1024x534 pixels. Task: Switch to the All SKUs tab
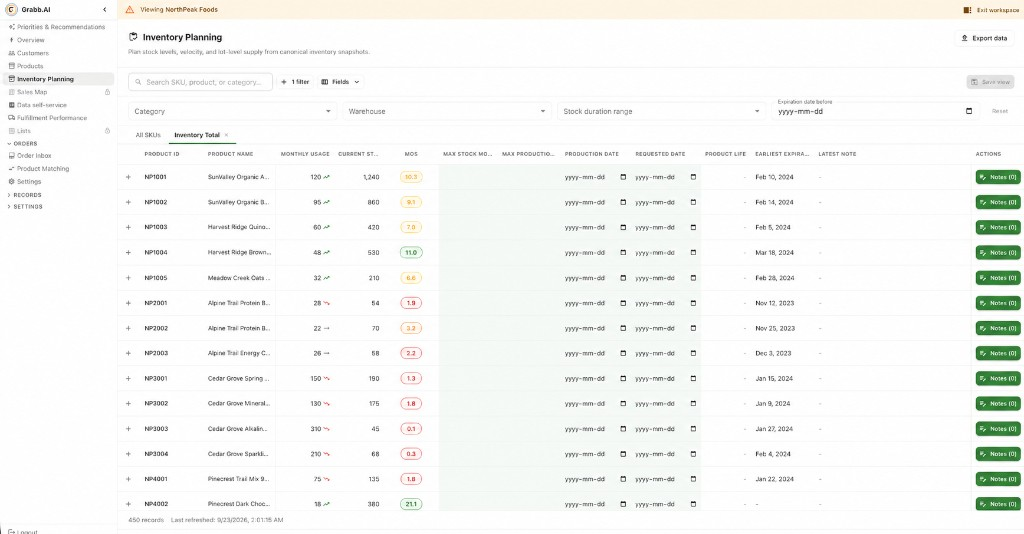click(148, 135)
